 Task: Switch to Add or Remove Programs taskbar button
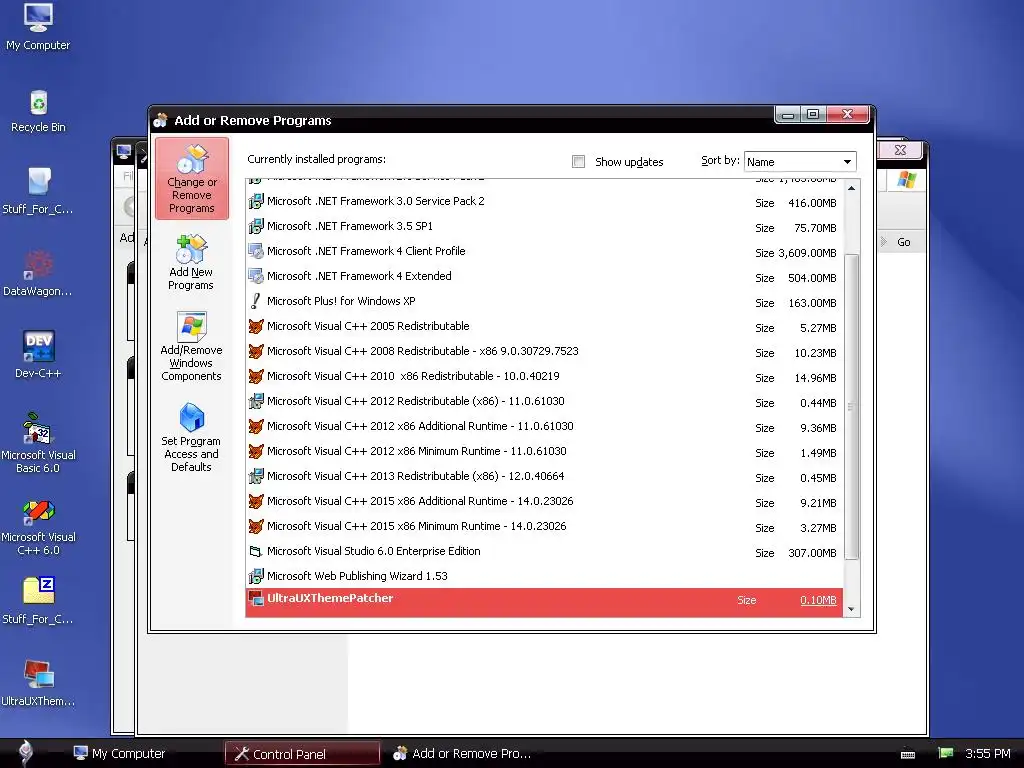tap(462, 754)
